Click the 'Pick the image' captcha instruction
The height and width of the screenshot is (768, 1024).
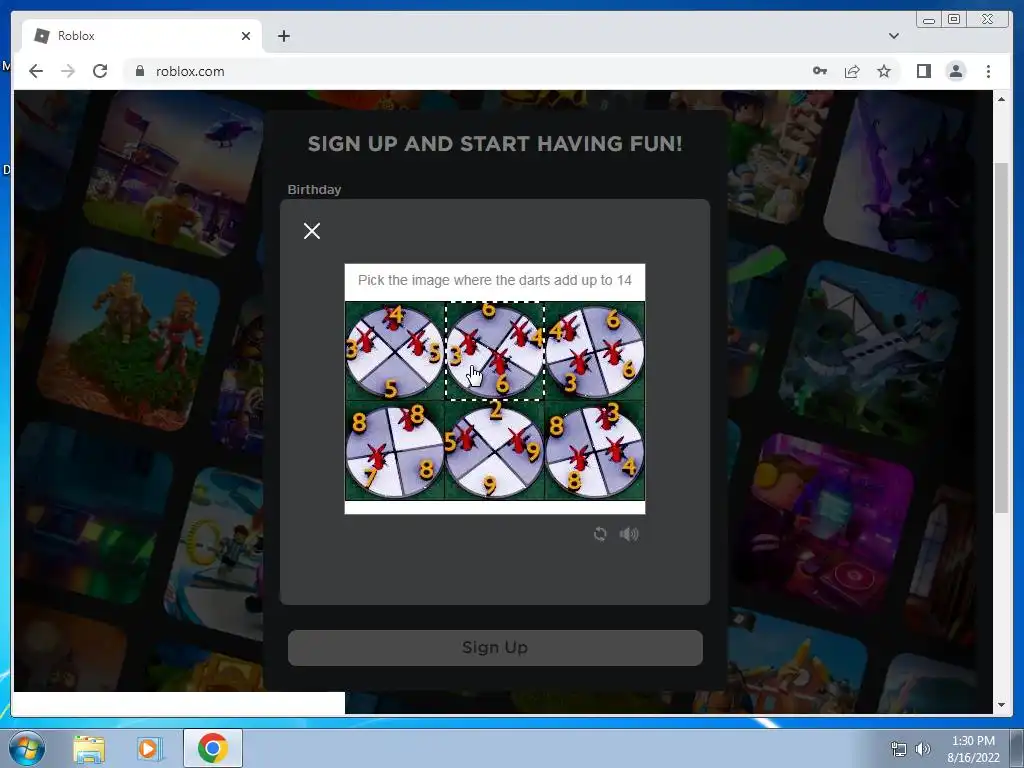495,280
